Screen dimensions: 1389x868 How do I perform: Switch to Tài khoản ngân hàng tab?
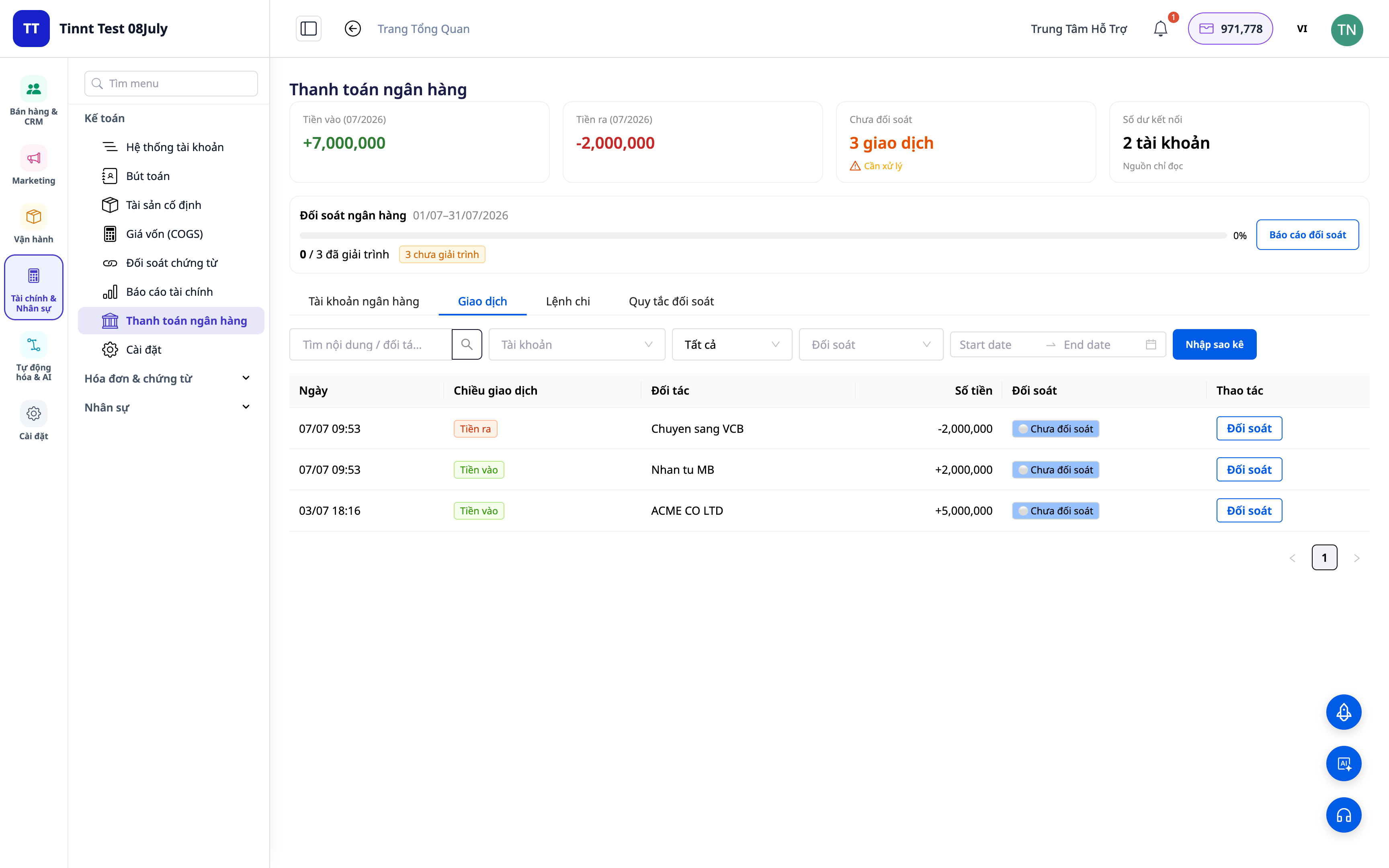click(363, 301)
